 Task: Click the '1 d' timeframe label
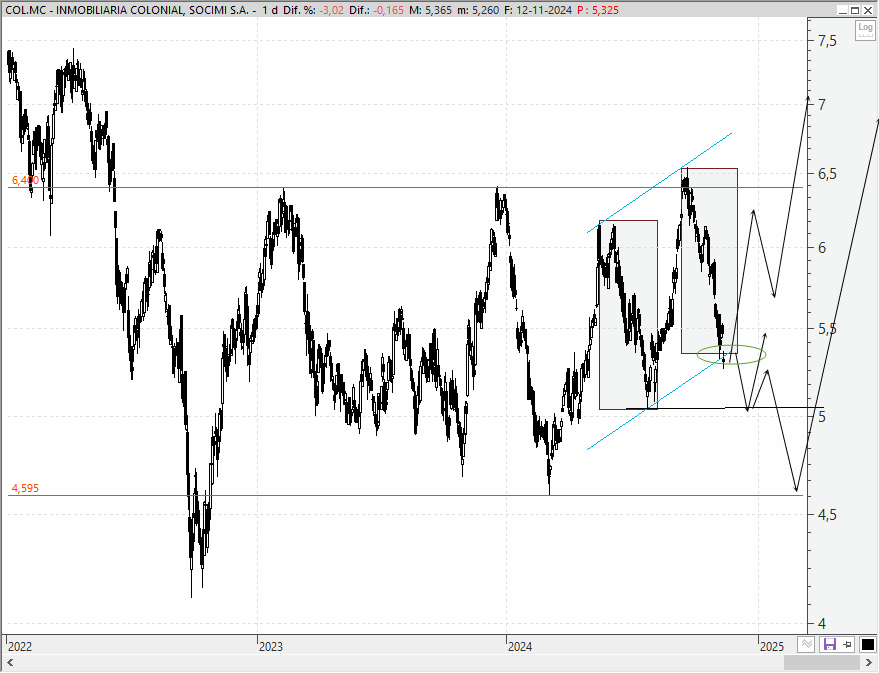click(x=270, y=10)
